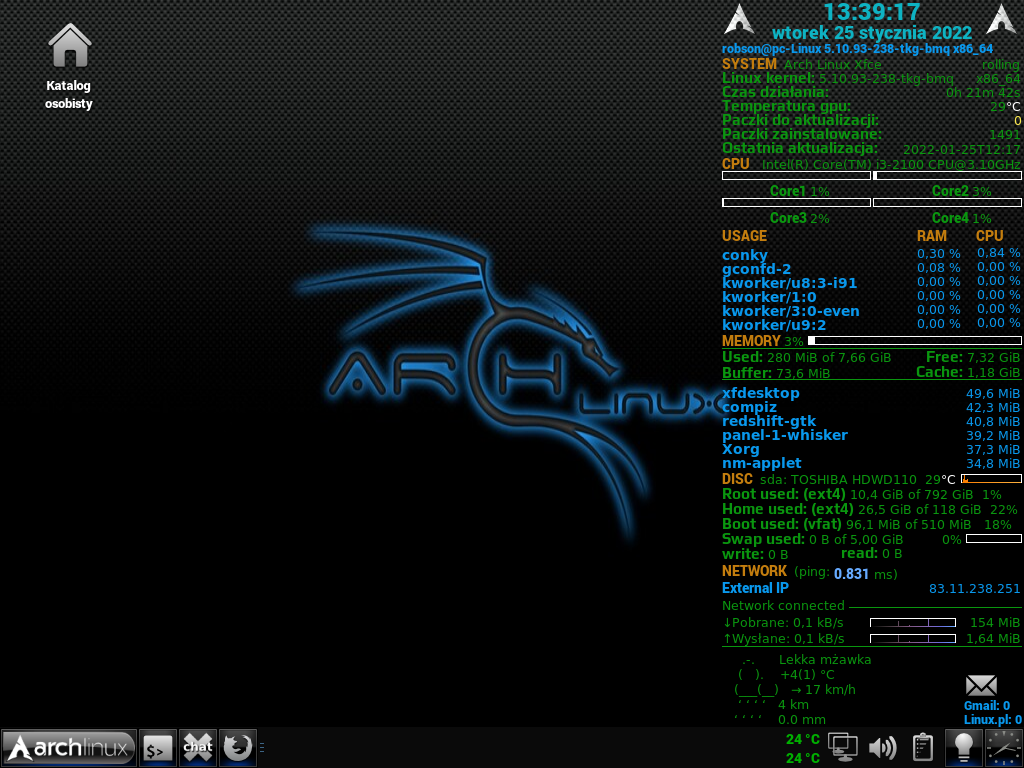Click the MEMORY usage bar
Image resolution: width=1024 pixels, height=768 pixels.
coord(915,340)
